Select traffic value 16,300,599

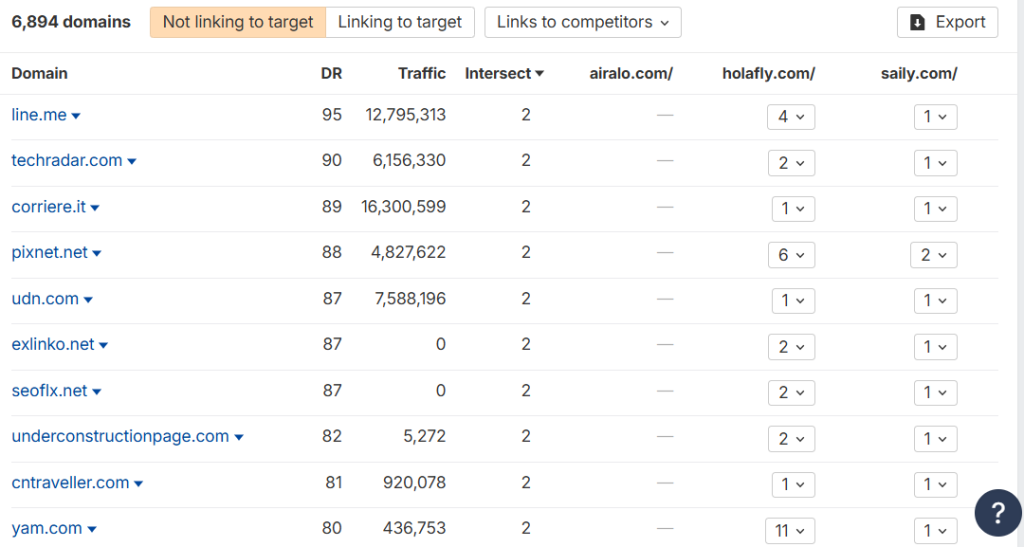click(404, 207)
